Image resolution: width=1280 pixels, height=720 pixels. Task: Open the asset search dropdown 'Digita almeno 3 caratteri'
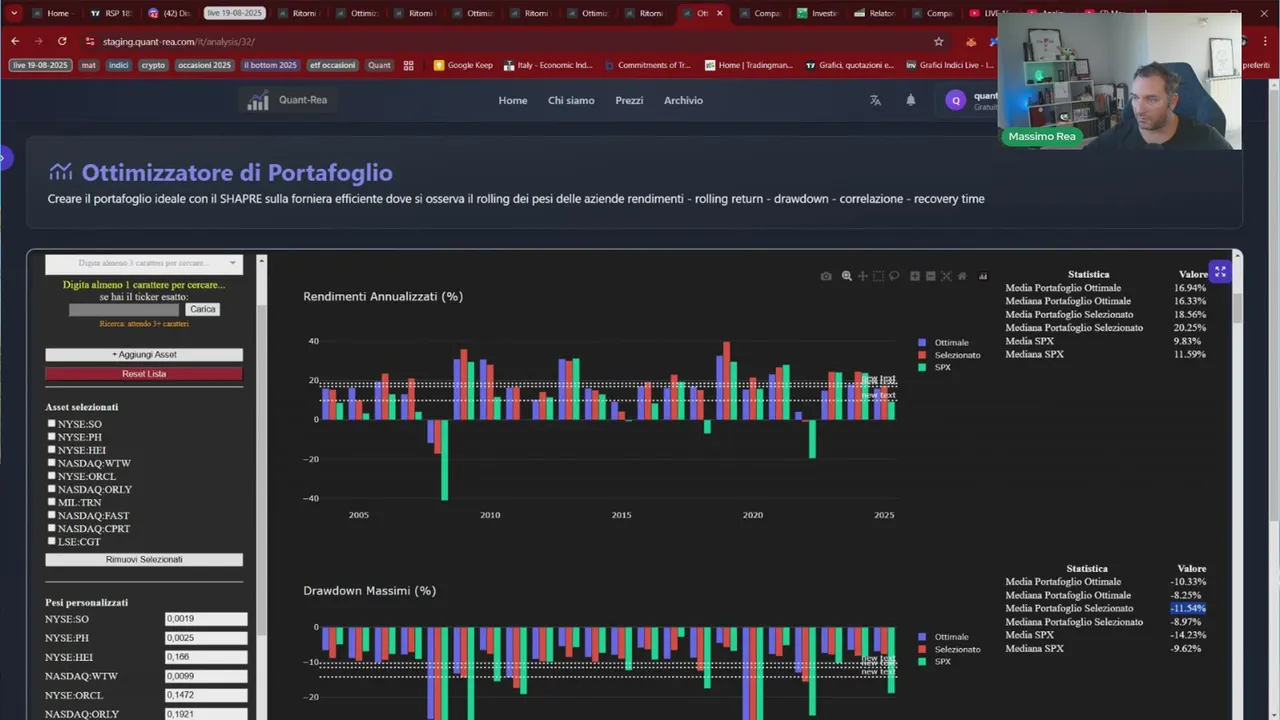tap(144, 263)
